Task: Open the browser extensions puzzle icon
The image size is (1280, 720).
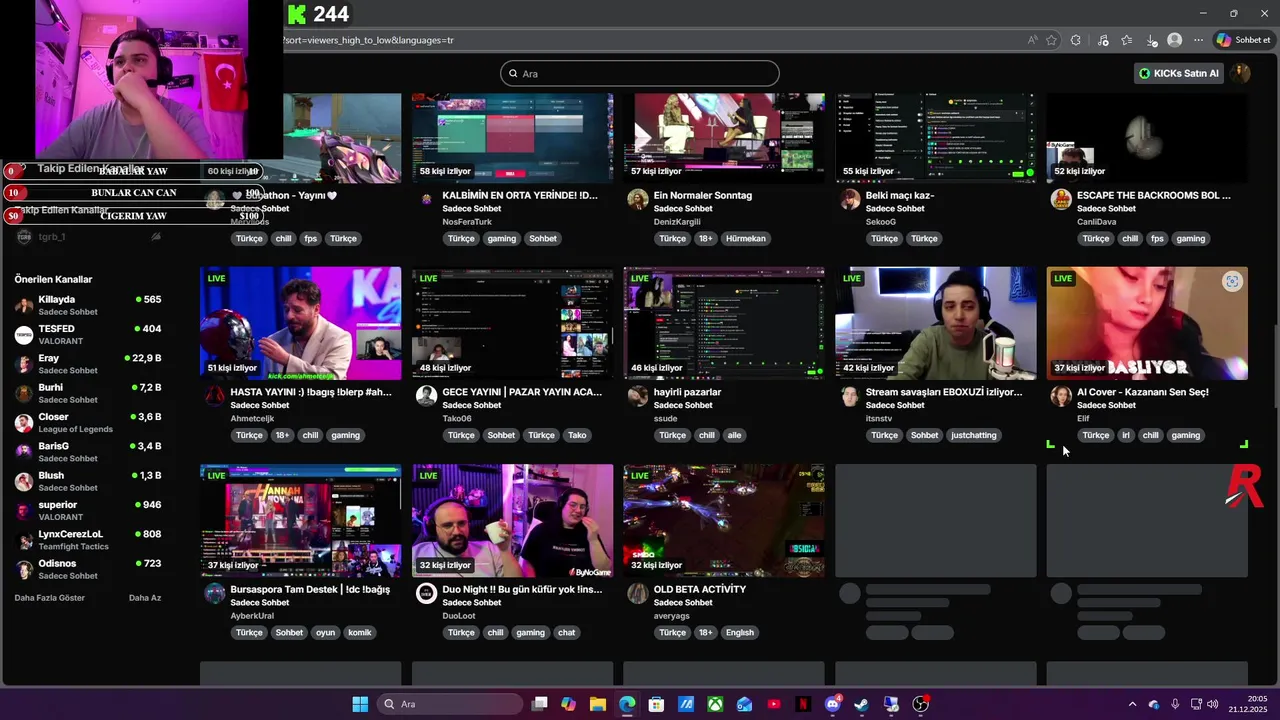Action: coord(1076,40)
